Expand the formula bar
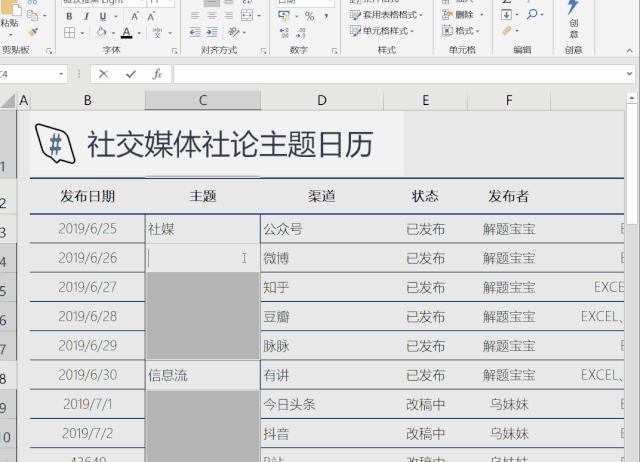Image resolution: width=640 pixels, height=462 pixels. coord(629,74)
